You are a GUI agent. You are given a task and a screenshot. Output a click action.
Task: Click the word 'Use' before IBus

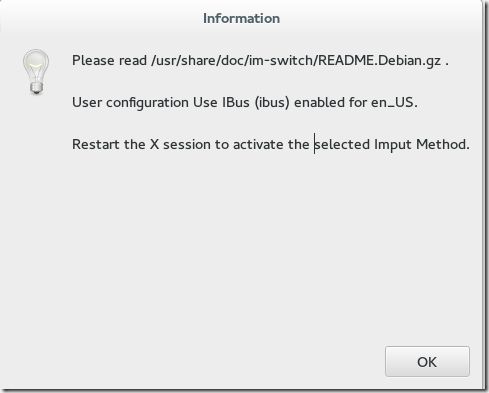(x=205, y=102)
